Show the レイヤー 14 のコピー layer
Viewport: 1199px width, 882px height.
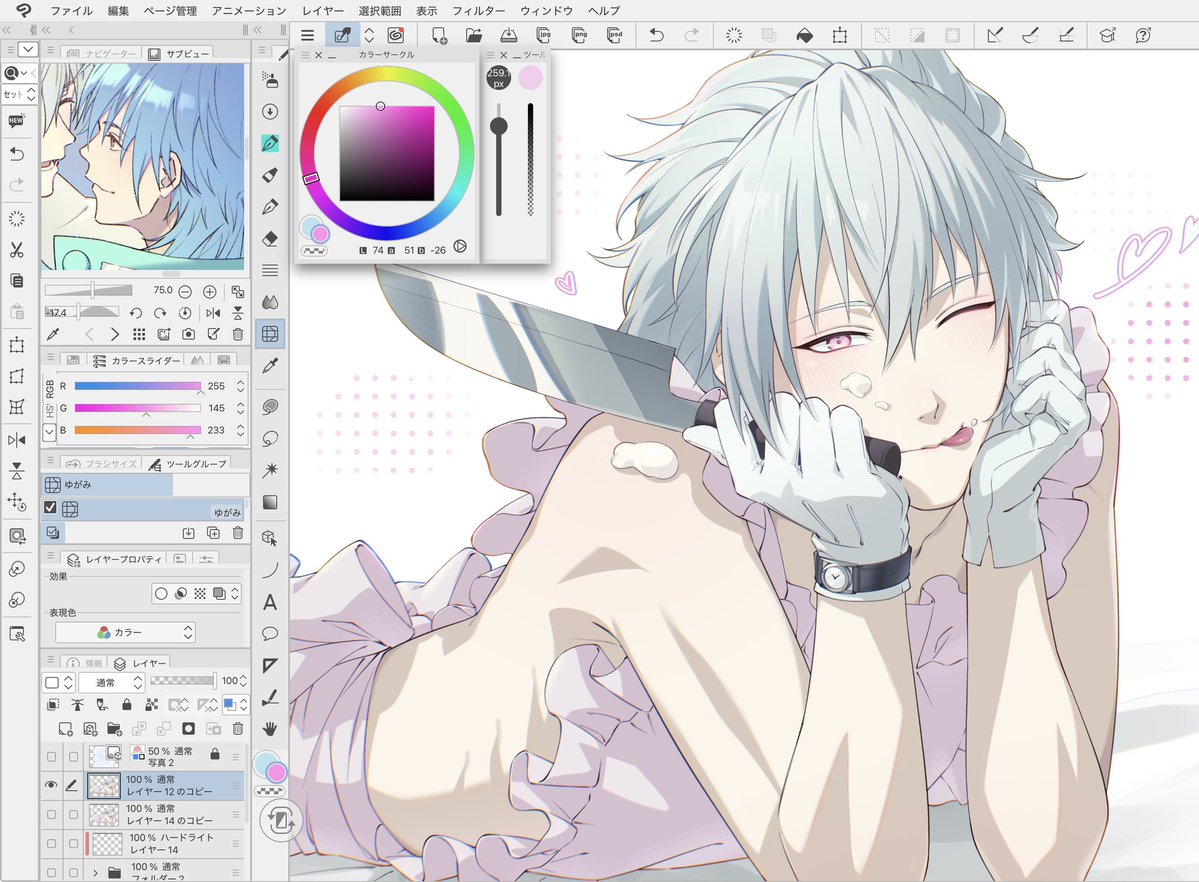[51, 815]
